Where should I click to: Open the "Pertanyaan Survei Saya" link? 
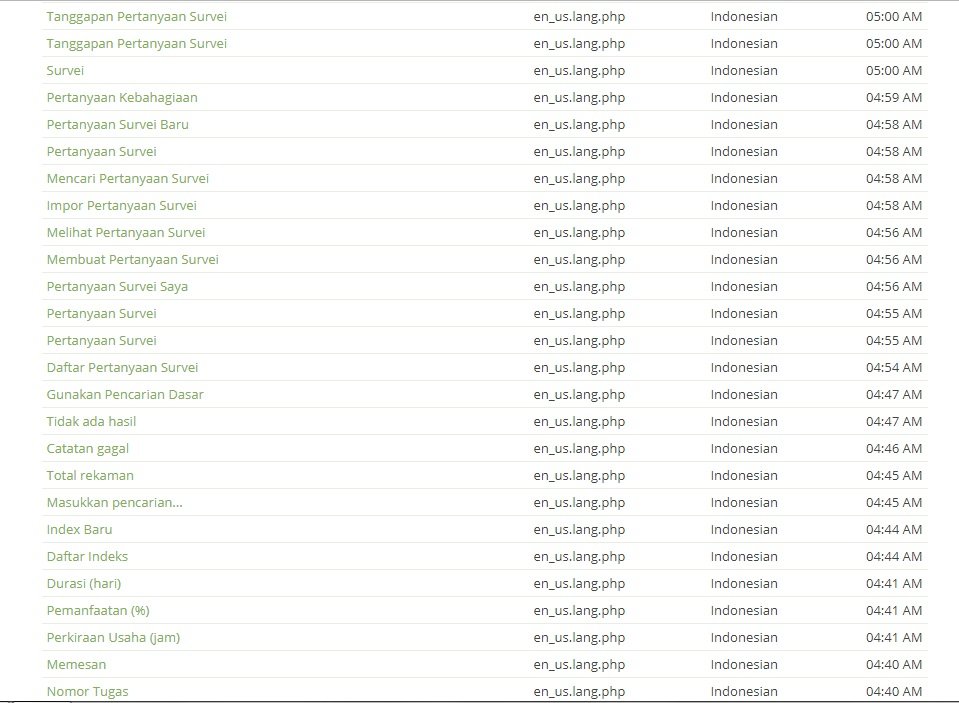(x=117, y=286)
